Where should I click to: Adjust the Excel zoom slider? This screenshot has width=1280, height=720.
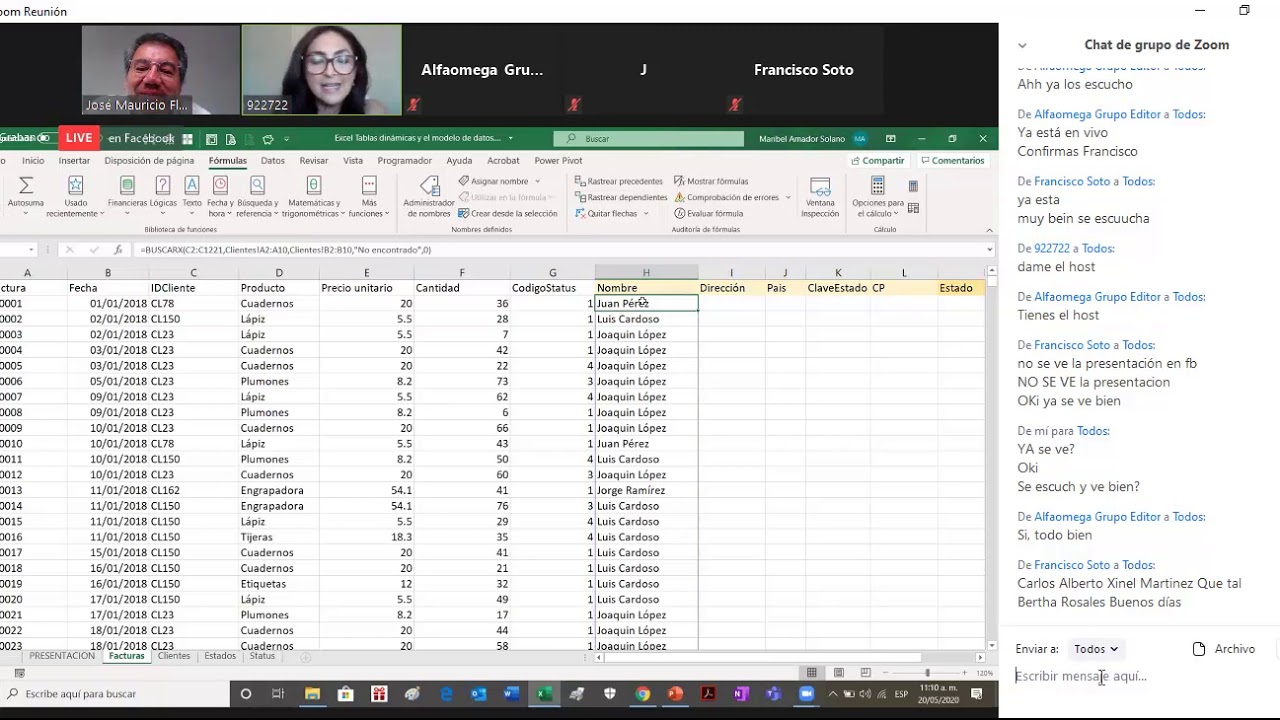pos(927,673)
